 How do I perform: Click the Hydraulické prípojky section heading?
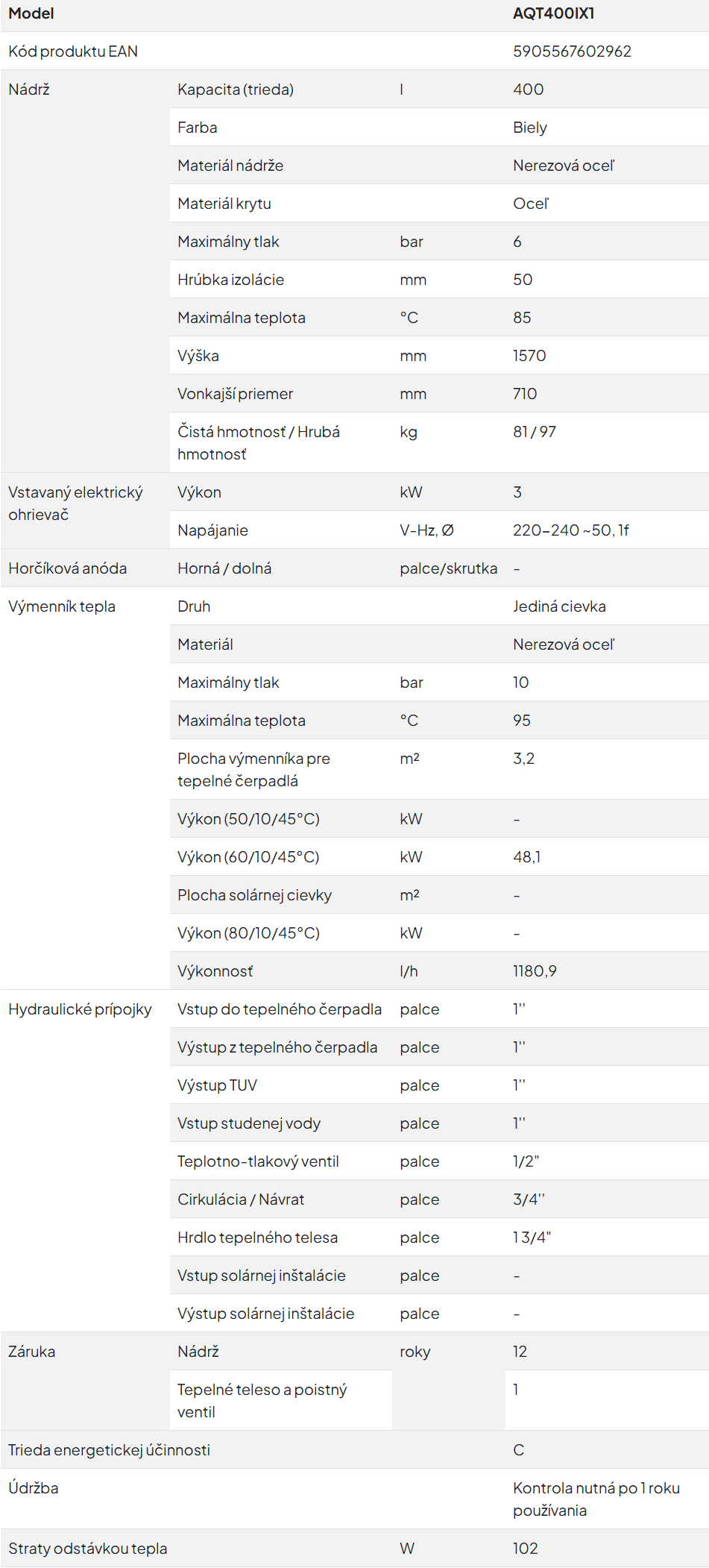click(x=80, y=1009)
